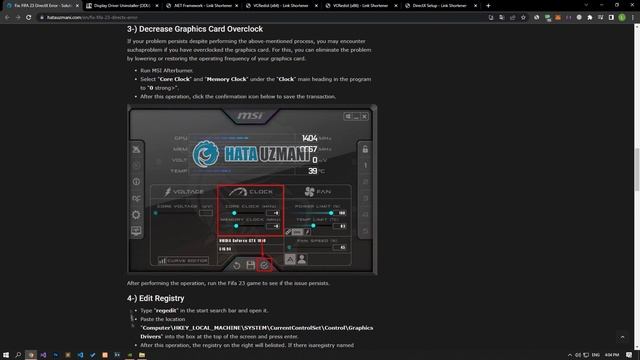Click the HKEY_LOCAL_MACHINE registry path text
The width and height of the screenshot is (640, 360).
257,332
